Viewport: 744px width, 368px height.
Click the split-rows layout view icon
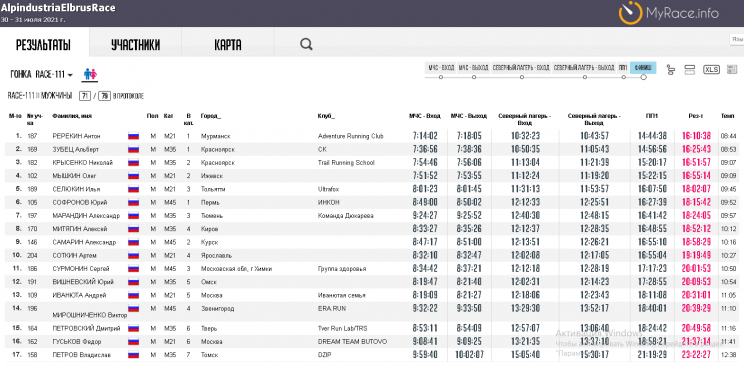tap(689, 70)
